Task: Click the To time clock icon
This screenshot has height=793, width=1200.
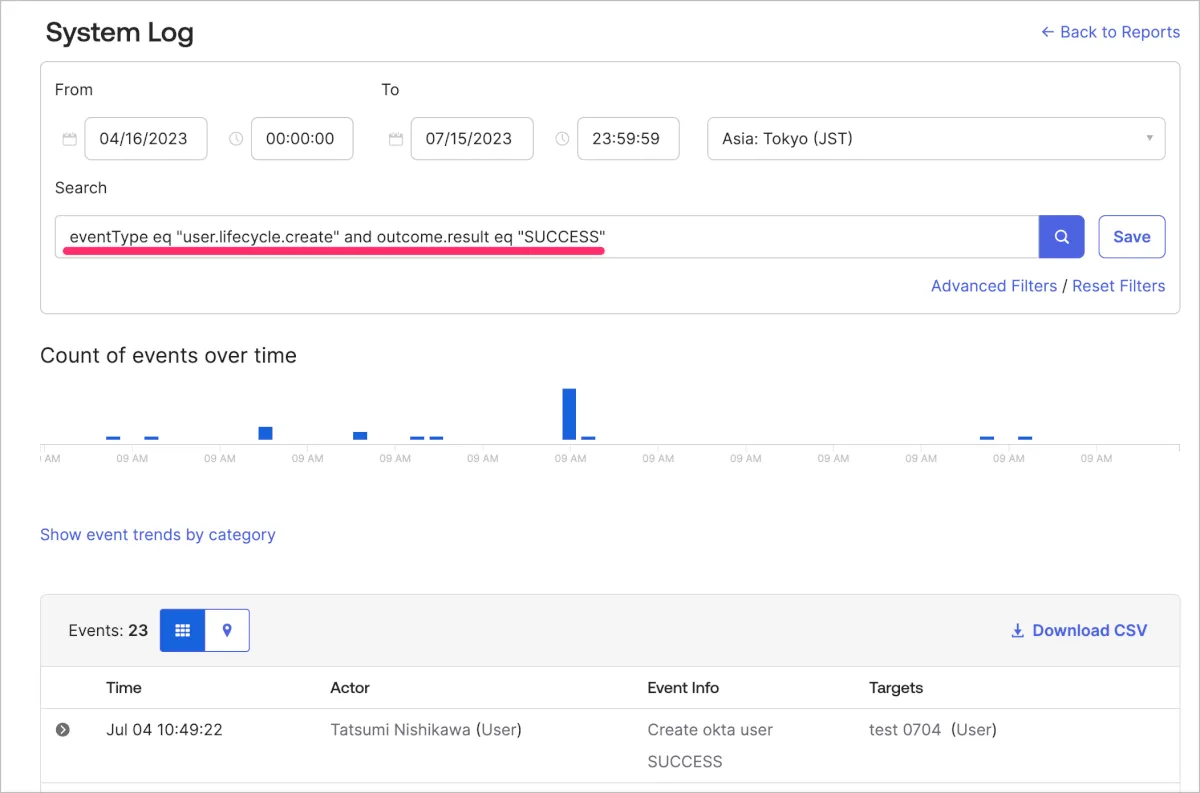Action: coord(562,139)
